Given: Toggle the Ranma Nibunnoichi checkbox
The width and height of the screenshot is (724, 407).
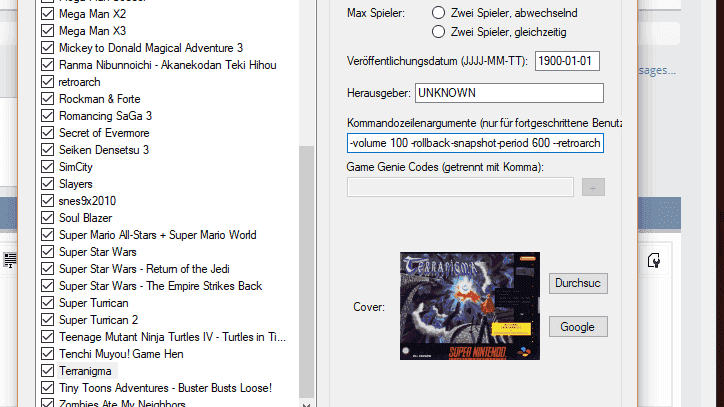Looking at the screenshot, I should coord(48,65).
